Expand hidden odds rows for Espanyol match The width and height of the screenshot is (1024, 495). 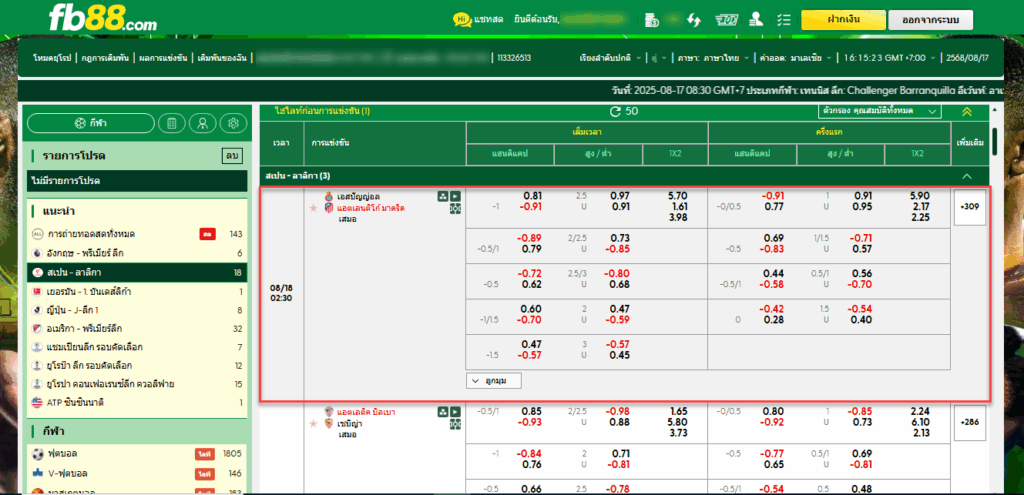[494, 380]
